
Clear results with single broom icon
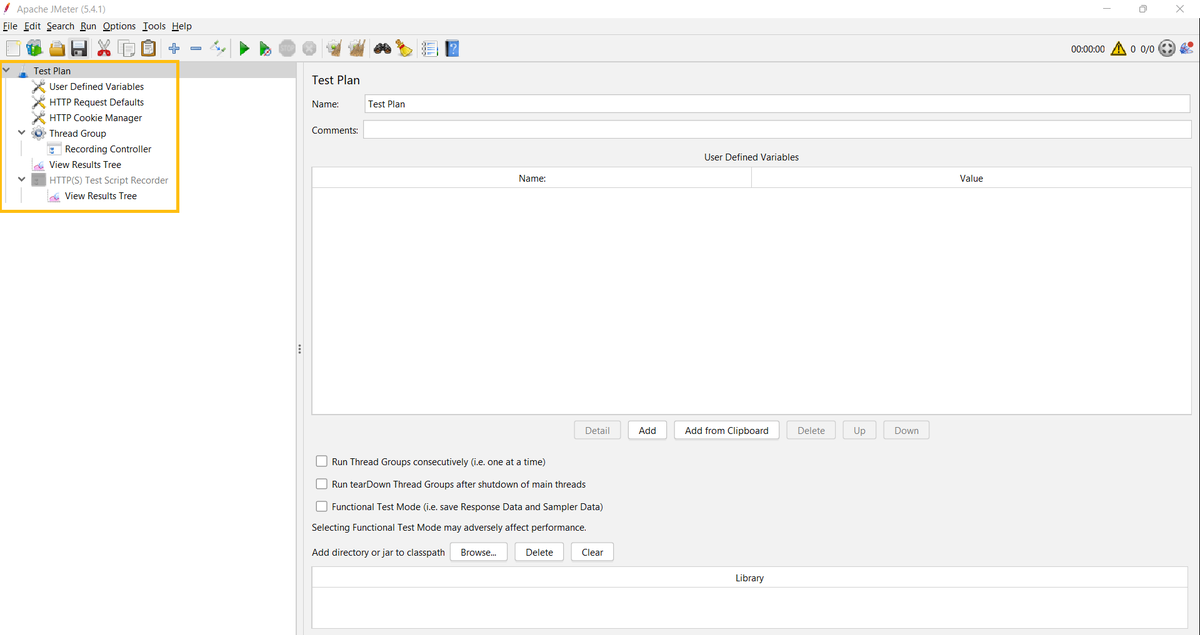334,48
